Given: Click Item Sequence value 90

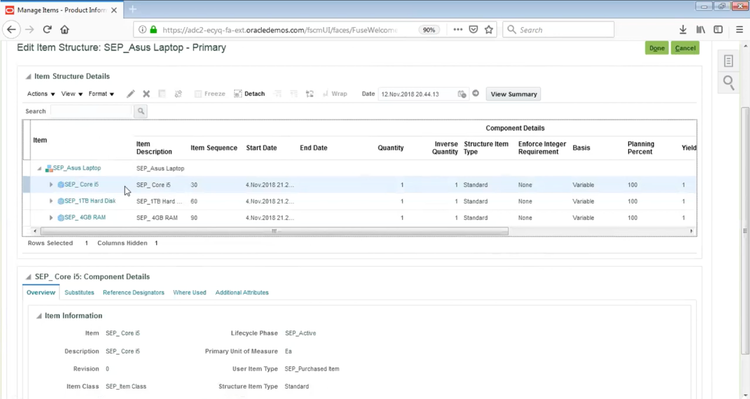Looking at the screenshot, I should (194, 218).
